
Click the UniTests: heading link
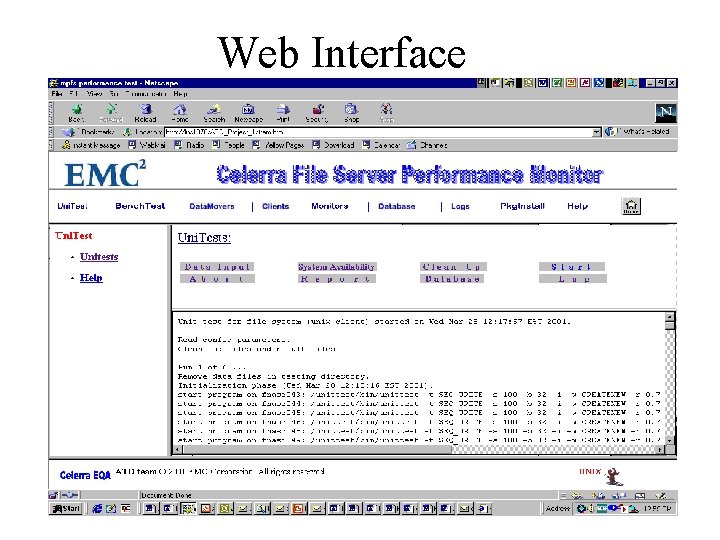click(x=204, y=238)
